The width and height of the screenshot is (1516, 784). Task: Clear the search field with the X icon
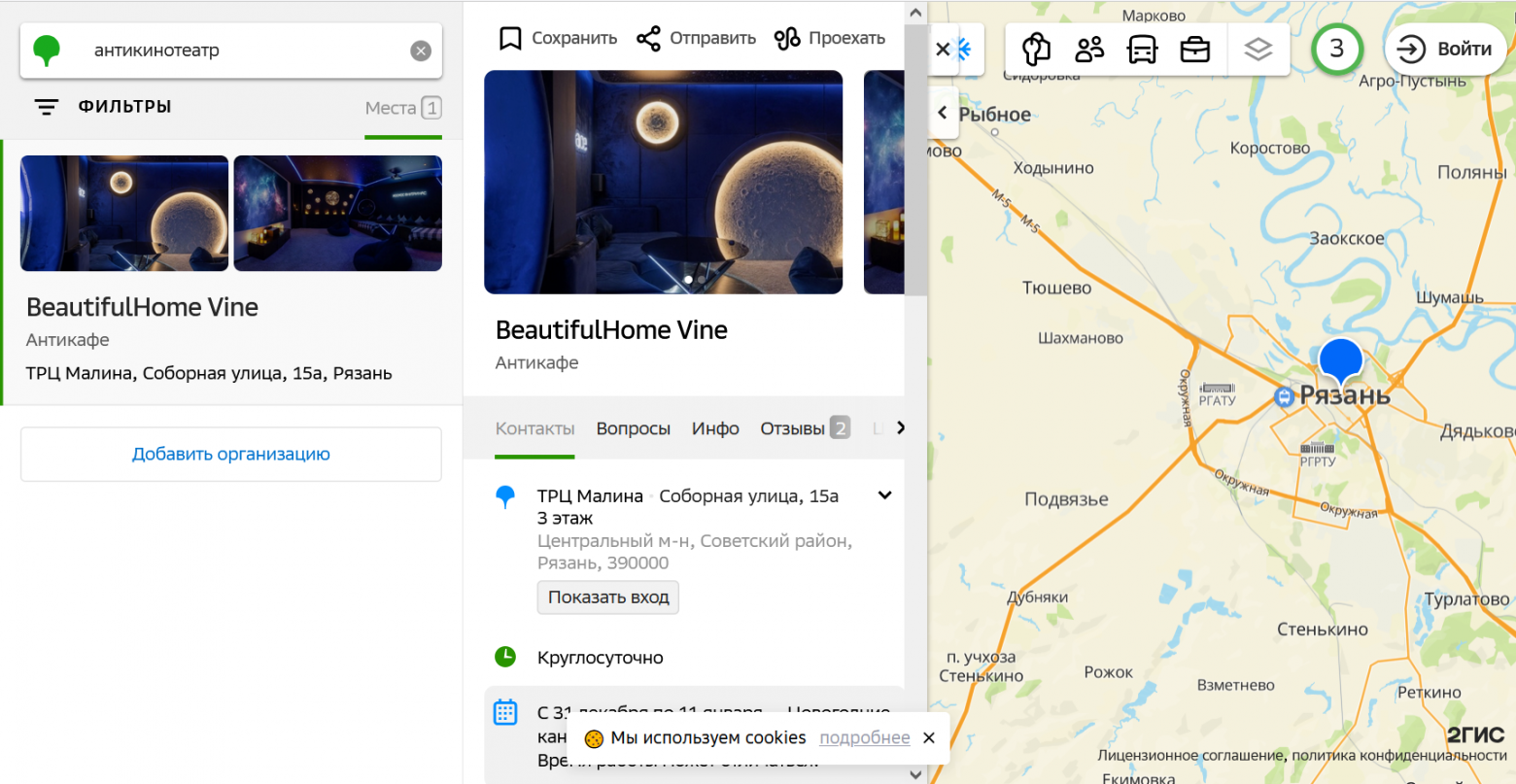420,51
